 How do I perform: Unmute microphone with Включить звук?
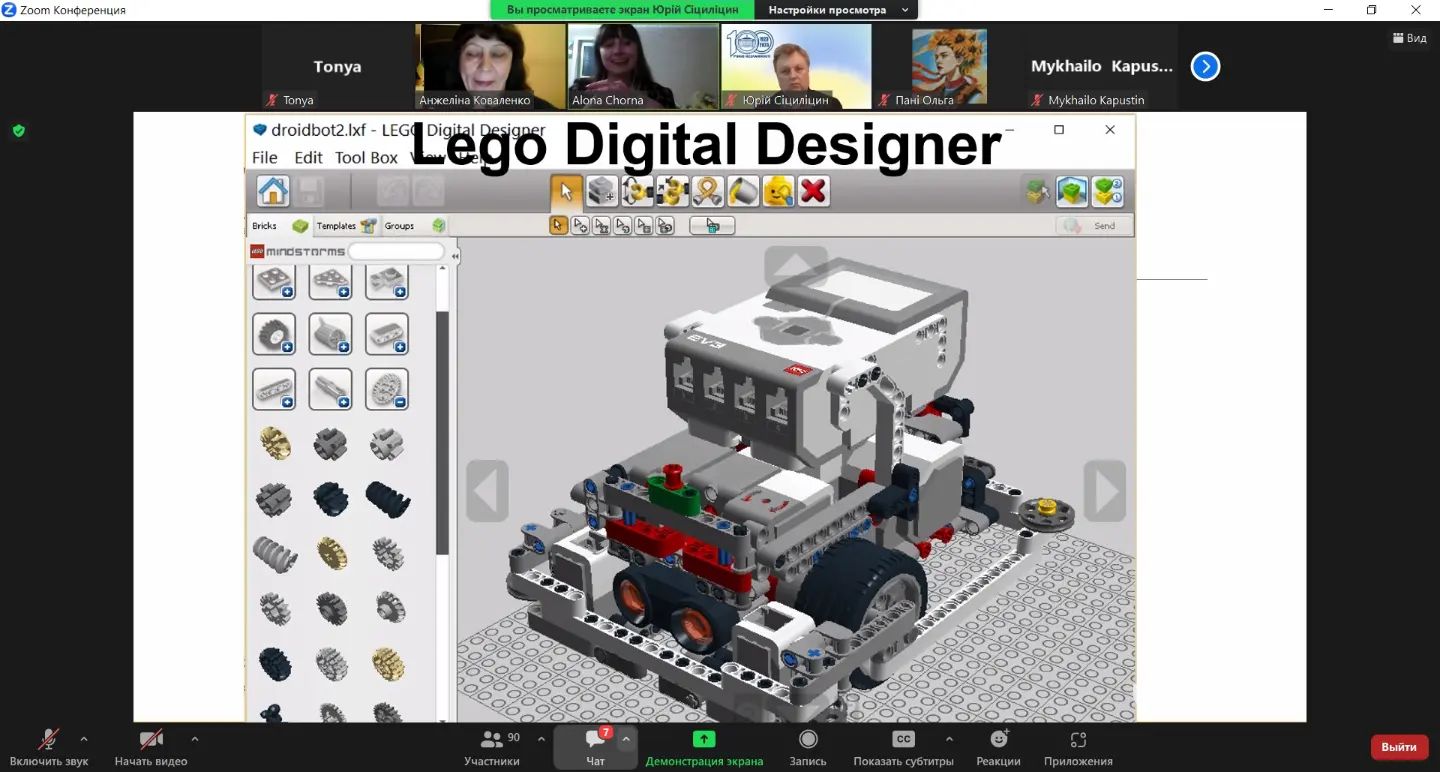click(x=48, y=746)
